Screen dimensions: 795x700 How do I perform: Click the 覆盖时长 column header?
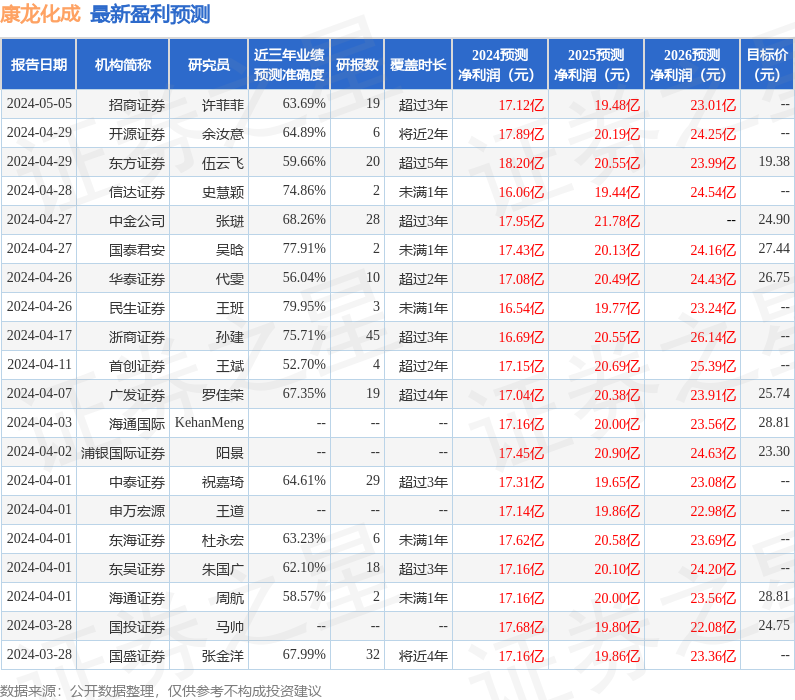tap(418, 64)
